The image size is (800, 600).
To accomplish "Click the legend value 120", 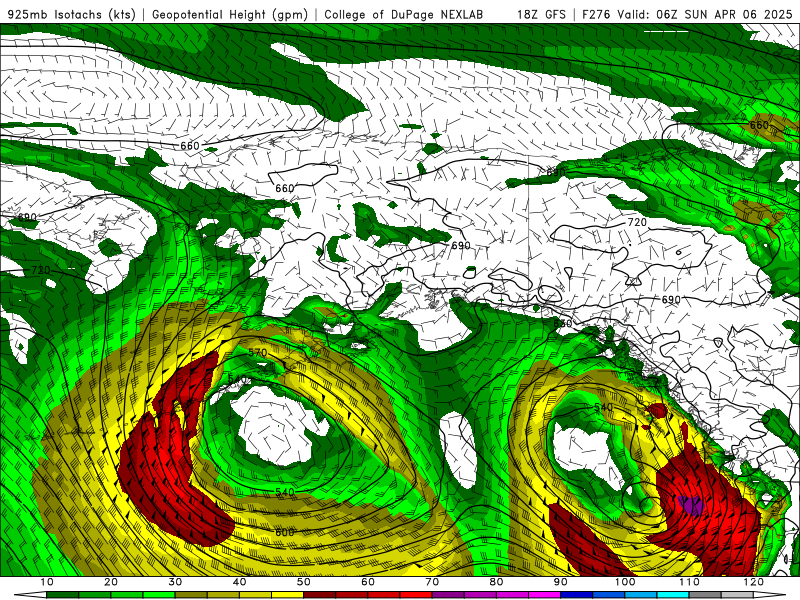I will pos(754,582).
